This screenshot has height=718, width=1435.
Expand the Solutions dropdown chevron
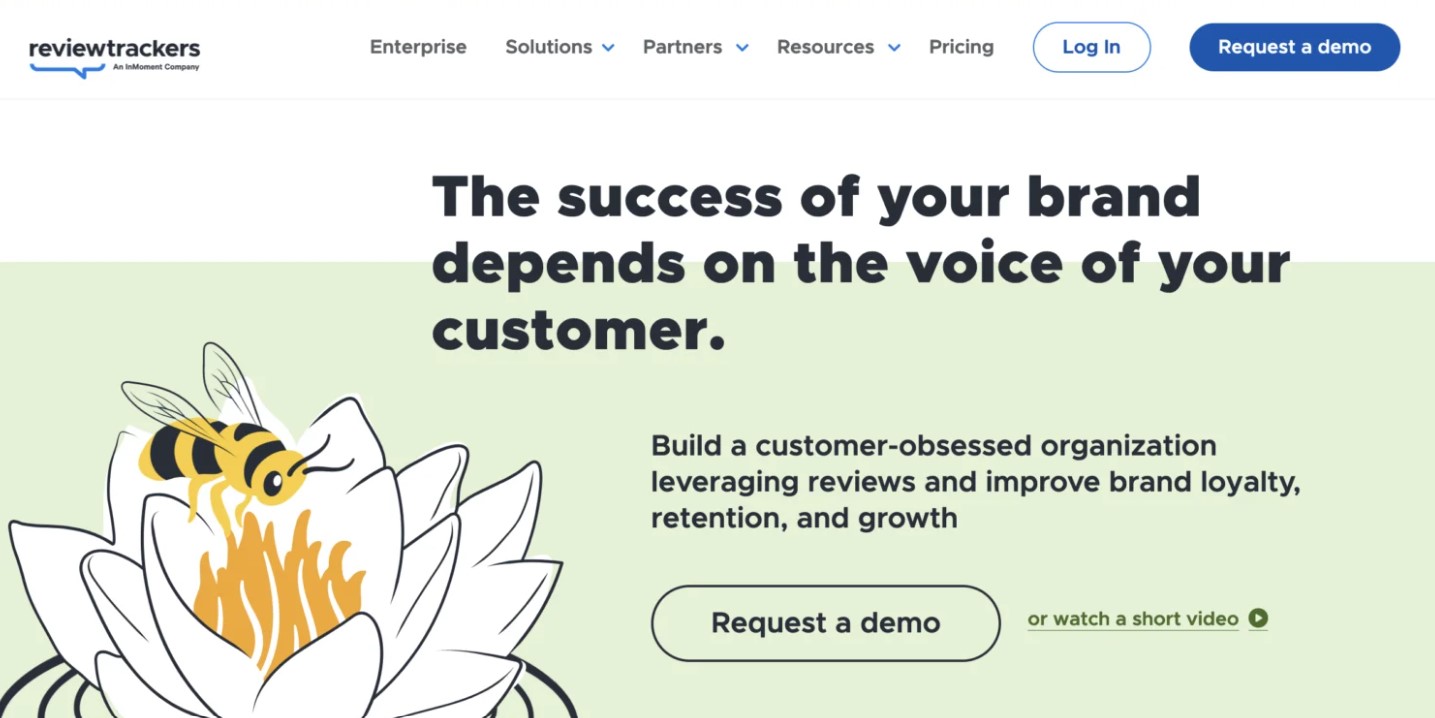(x=610, y=47)
